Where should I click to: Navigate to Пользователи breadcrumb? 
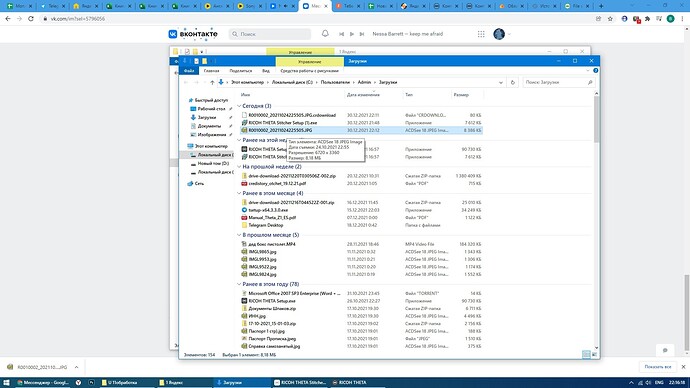tap(335, 82)
